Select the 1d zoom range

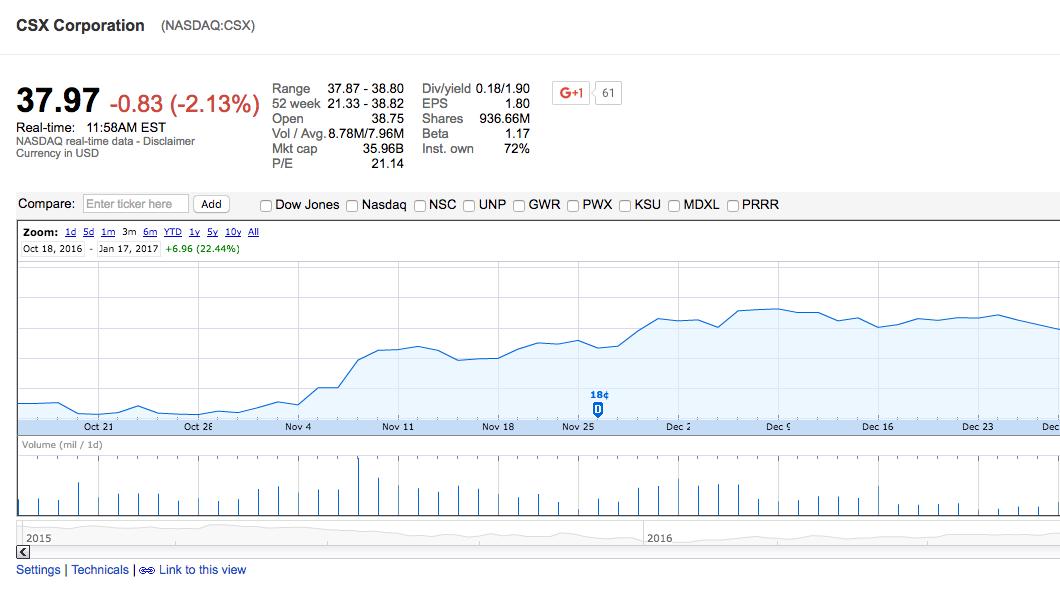[72, 232]
